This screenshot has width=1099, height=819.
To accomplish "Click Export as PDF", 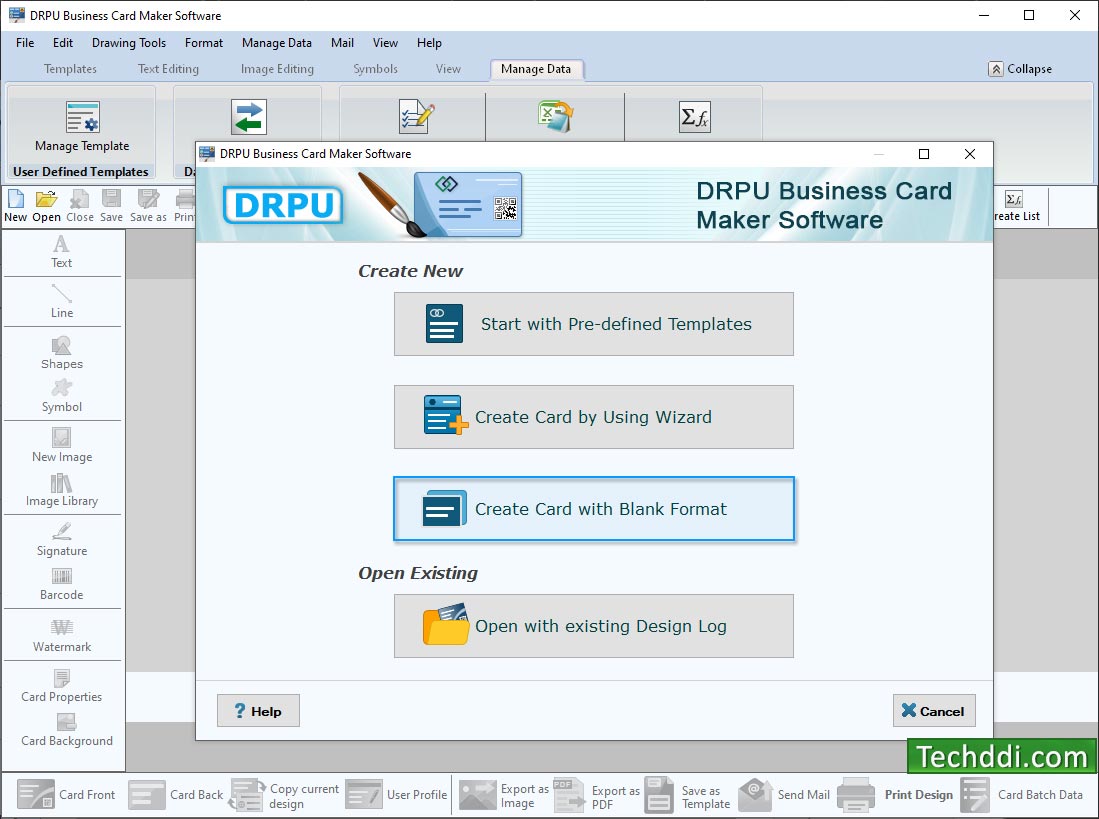I will [596, 795].
